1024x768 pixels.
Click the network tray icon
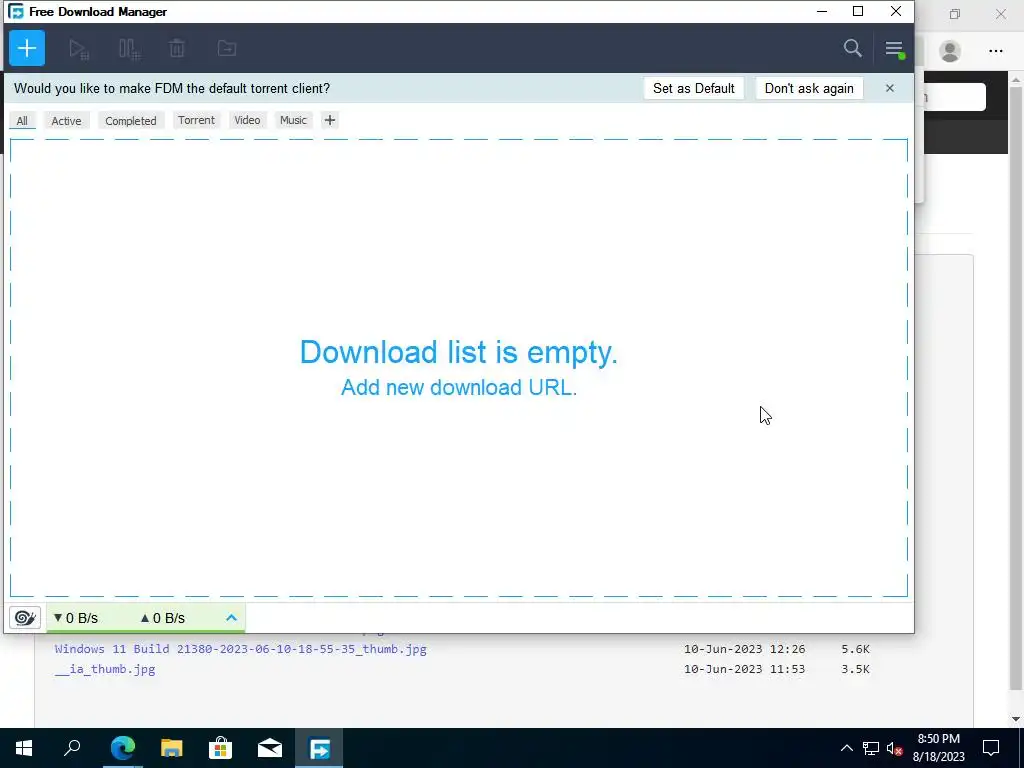tap(871, 748)
